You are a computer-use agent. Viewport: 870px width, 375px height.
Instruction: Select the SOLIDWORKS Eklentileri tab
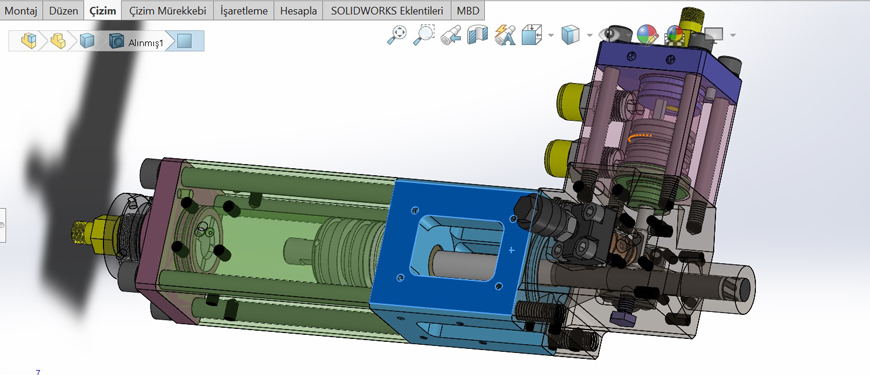tap(387, 11)
